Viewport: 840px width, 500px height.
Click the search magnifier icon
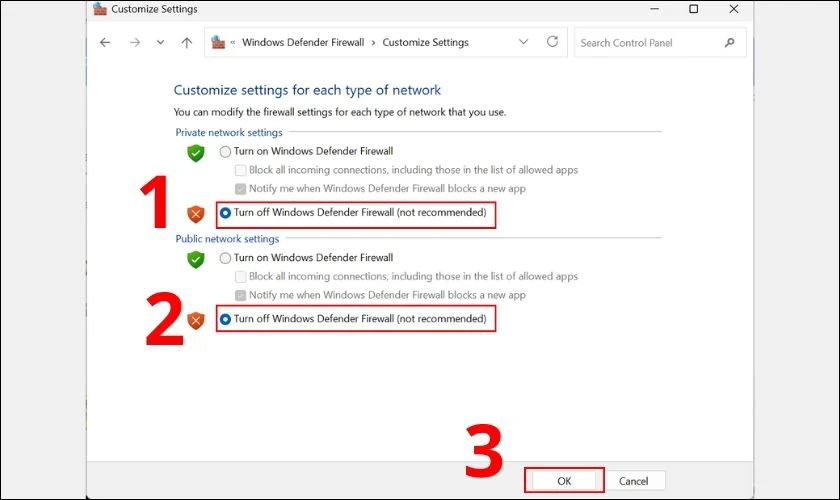click(x=729, y=42)
